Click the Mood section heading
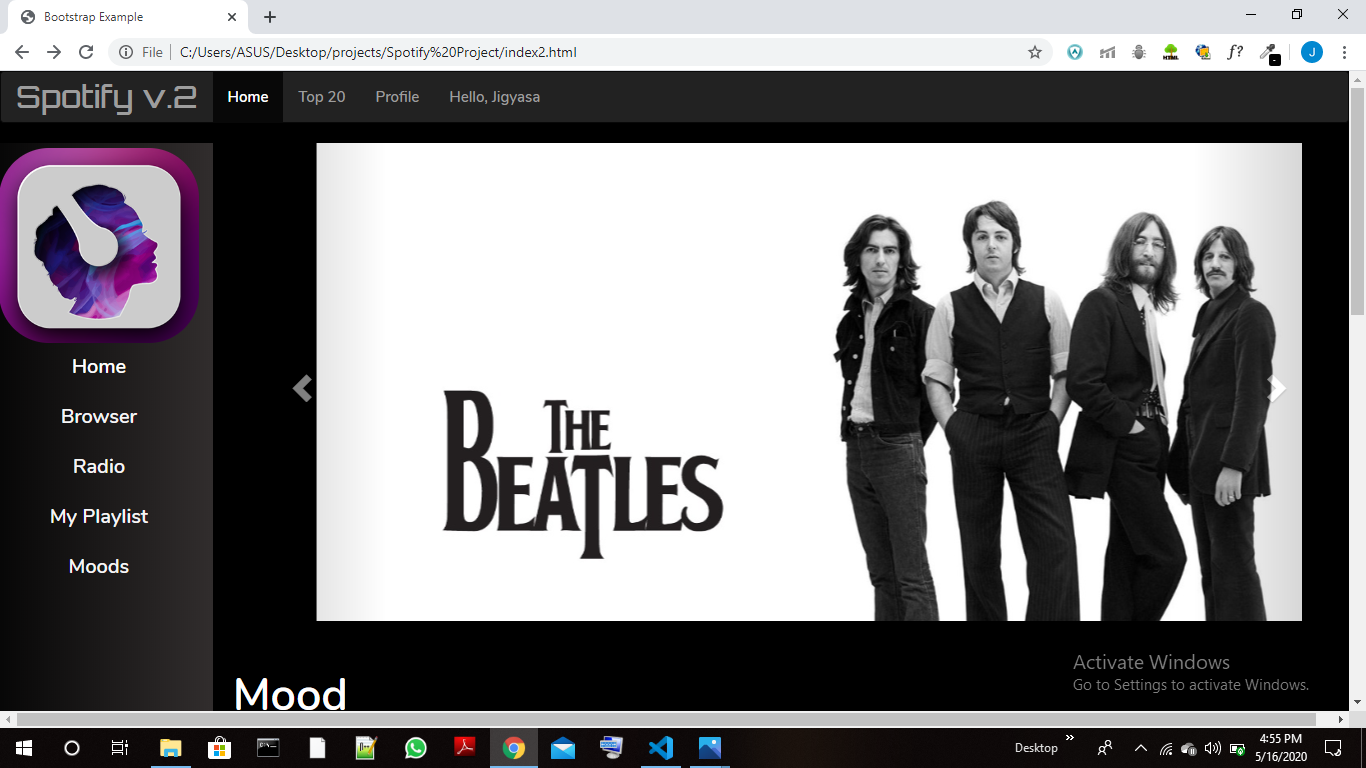1366x768 pixels. click(290, 694)
